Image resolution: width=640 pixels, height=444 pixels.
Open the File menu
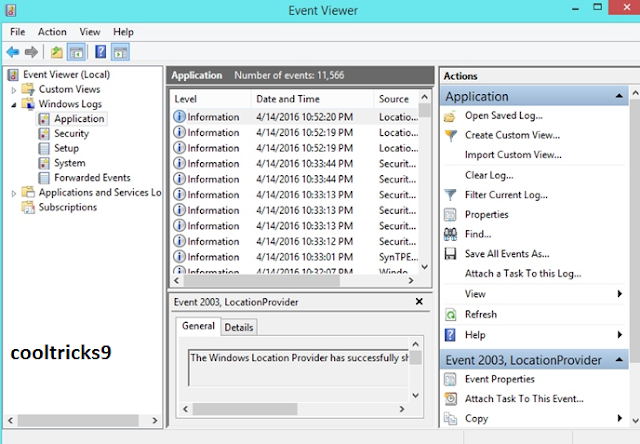tap(18, 32)
